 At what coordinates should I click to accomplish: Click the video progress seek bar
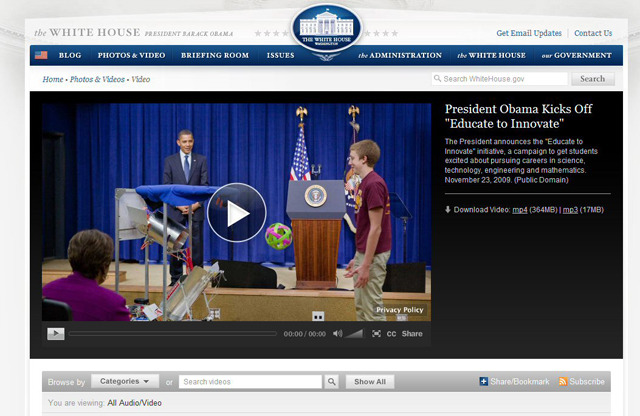click(x=172, y=334)
